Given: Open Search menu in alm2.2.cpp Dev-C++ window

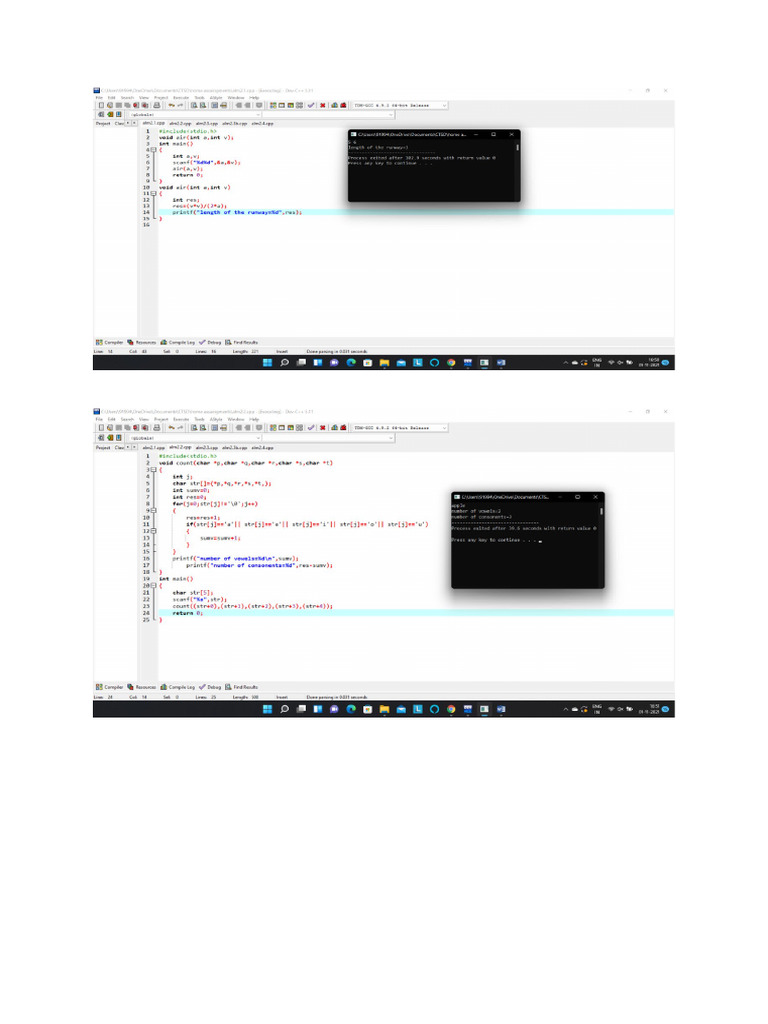Looking at the screenshot, I should pos(127,419).
